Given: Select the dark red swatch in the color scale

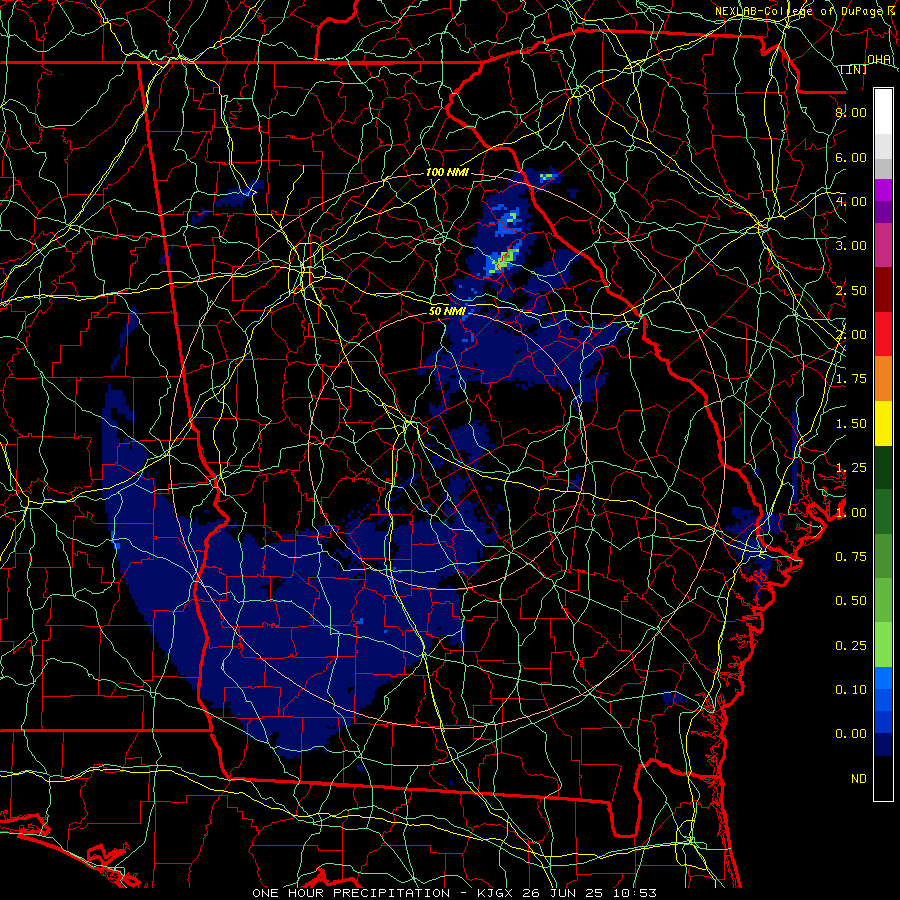Looking at the screenshot, I should point(883,290).
